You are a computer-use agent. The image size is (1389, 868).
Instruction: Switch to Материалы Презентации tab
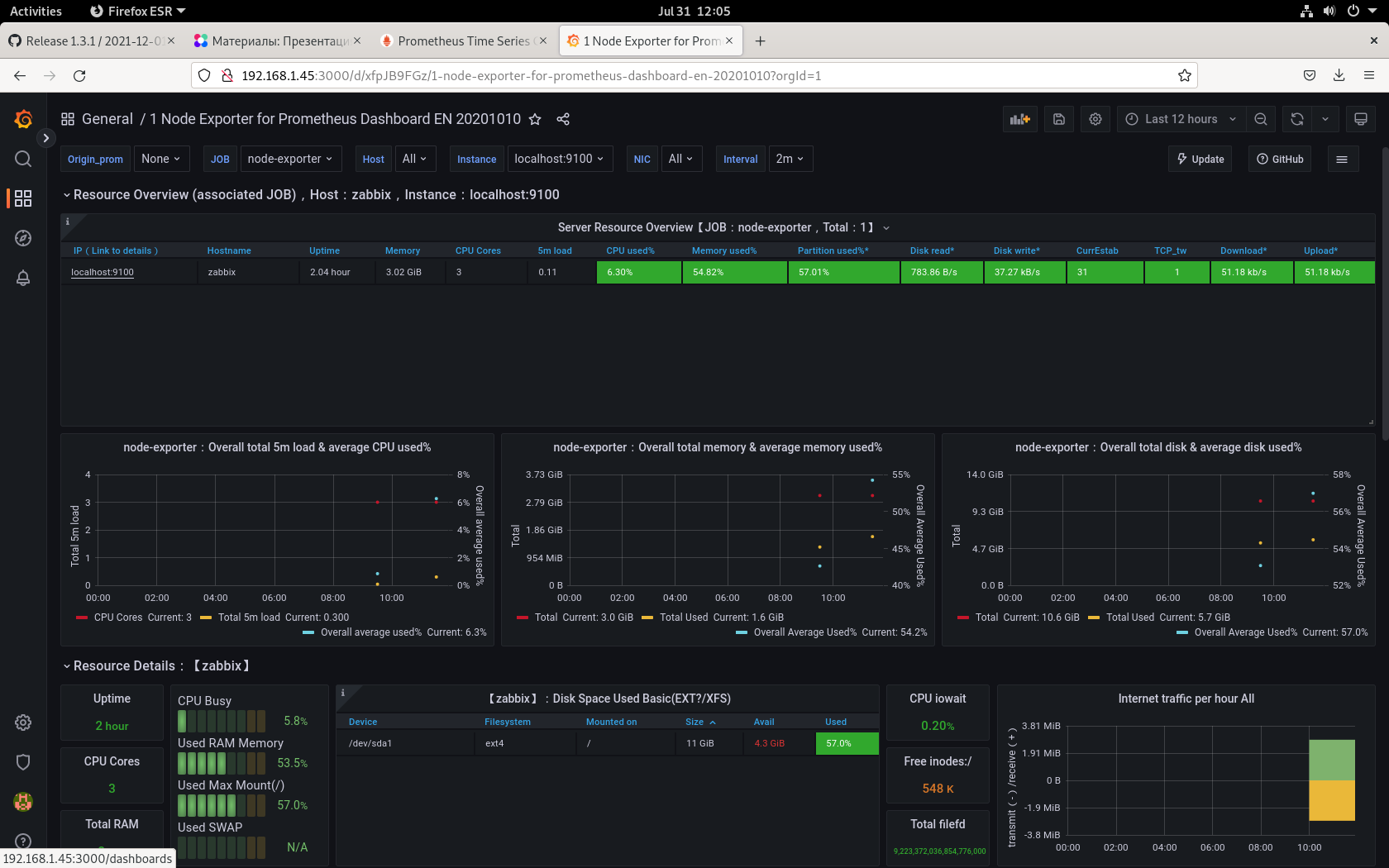(278, 41)
